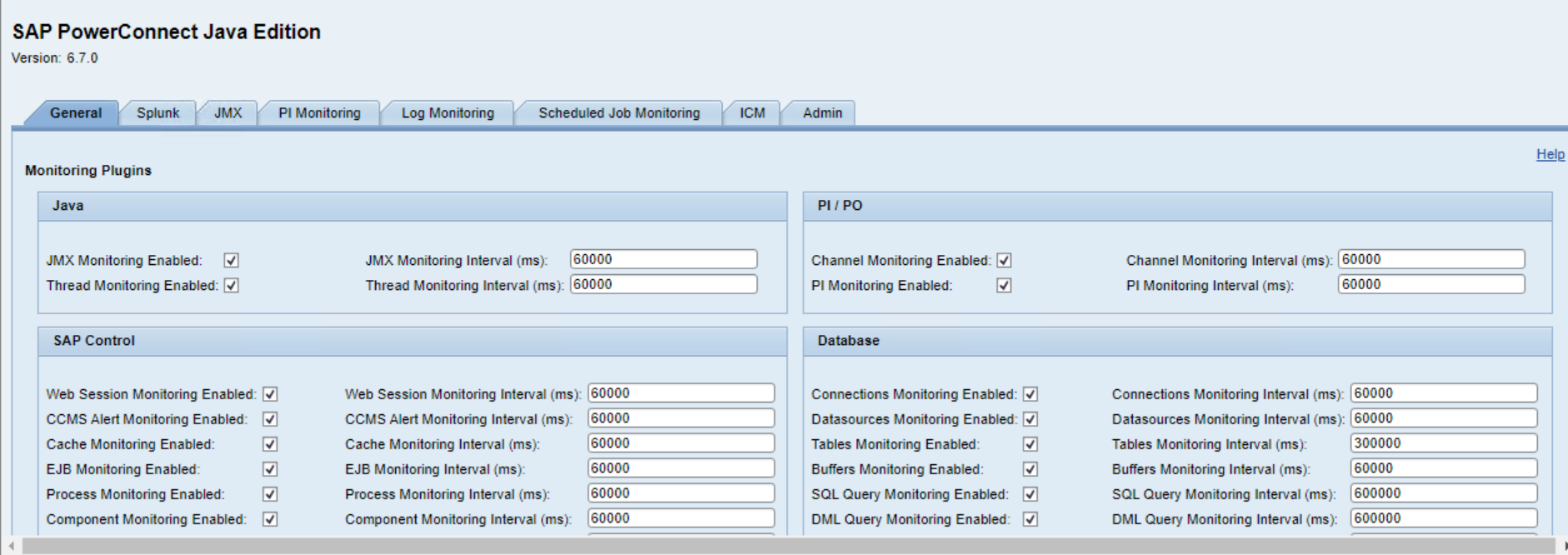Open the Admin tab
This screenshot has height=555, width=1568.
822,113
